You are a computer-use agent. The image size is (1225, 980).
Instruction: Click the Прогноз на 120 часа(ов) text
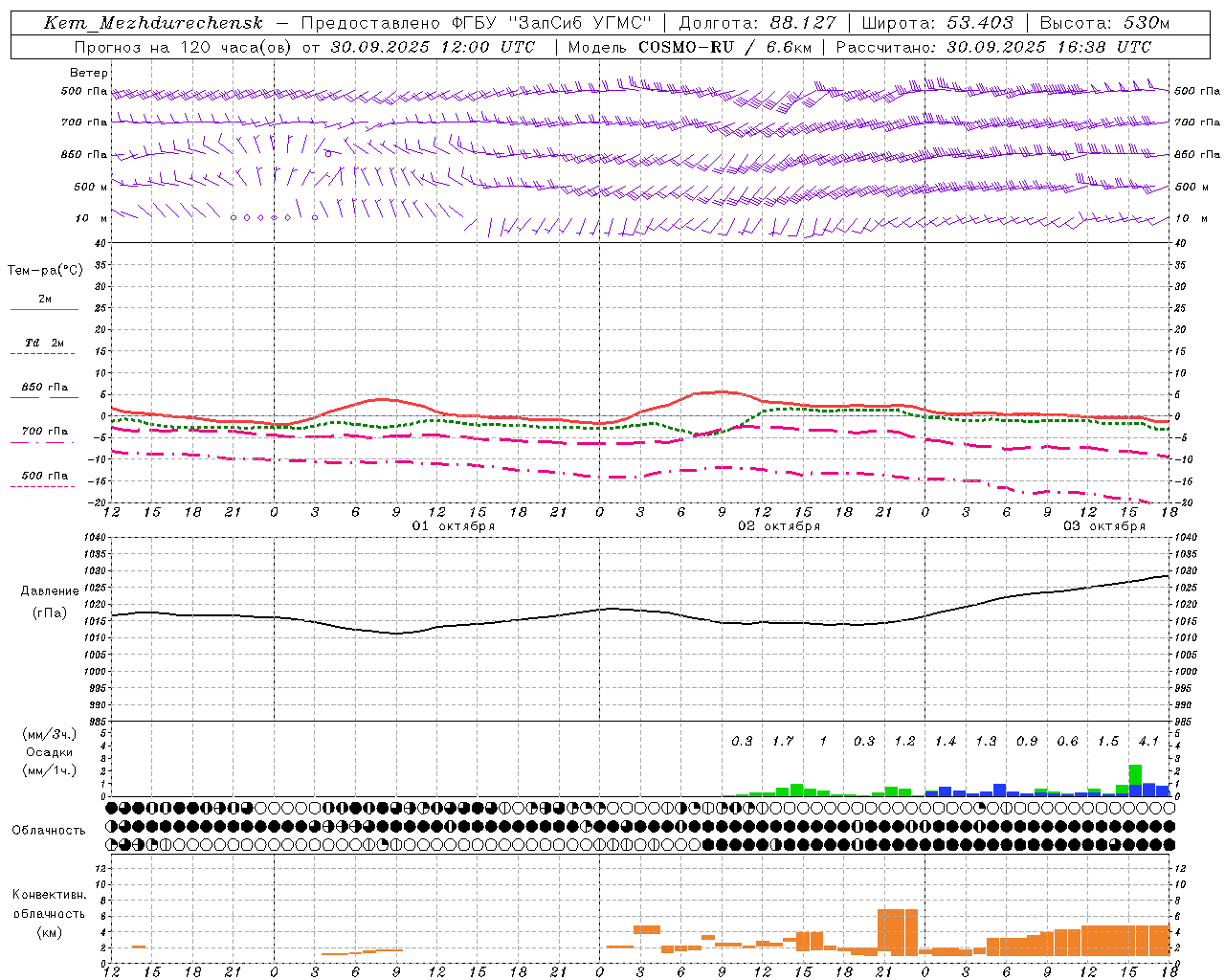click(184, 47)
